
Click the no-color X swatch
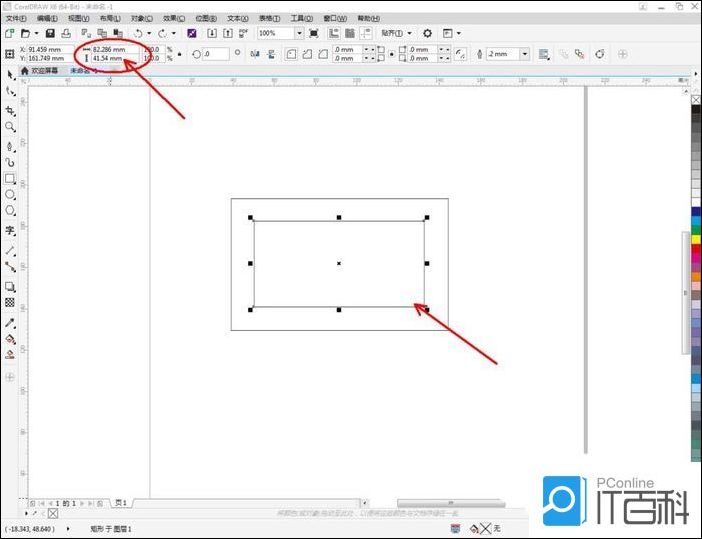tap(696, 100)
